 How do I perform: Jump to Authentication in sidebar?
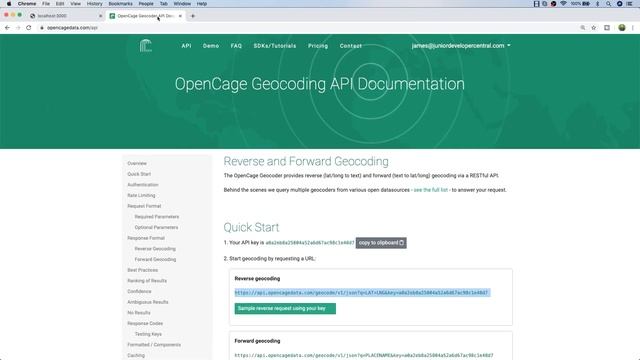(142, 184)
